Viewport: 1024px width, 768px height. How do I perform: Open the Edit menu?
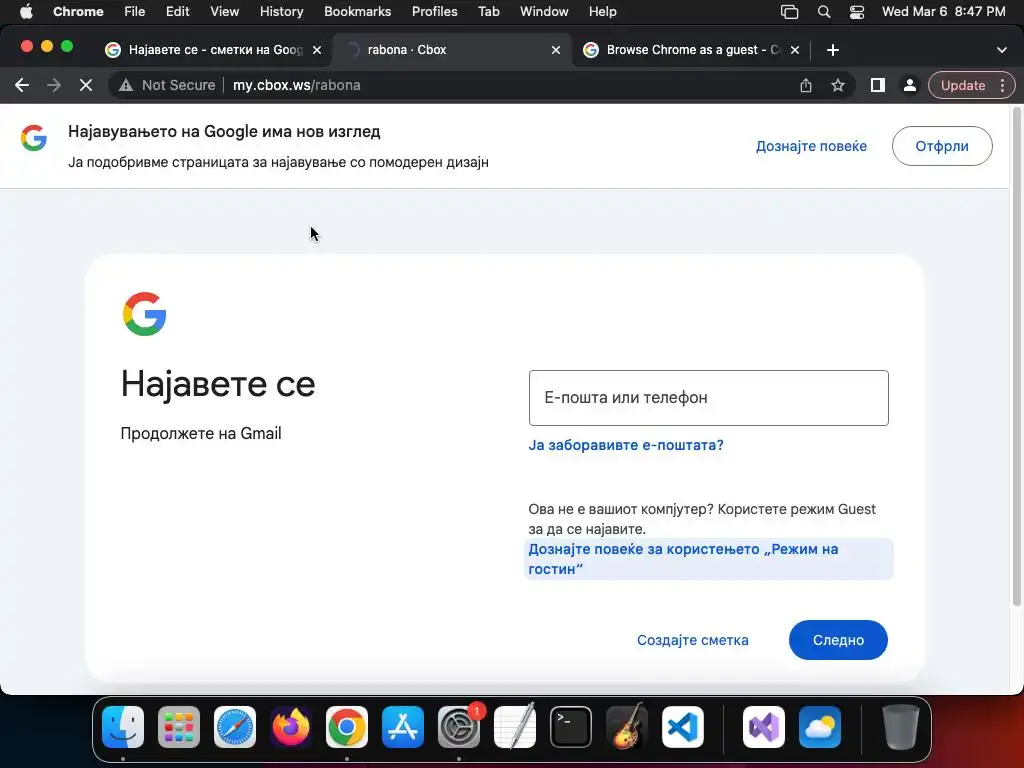(177, 12)
